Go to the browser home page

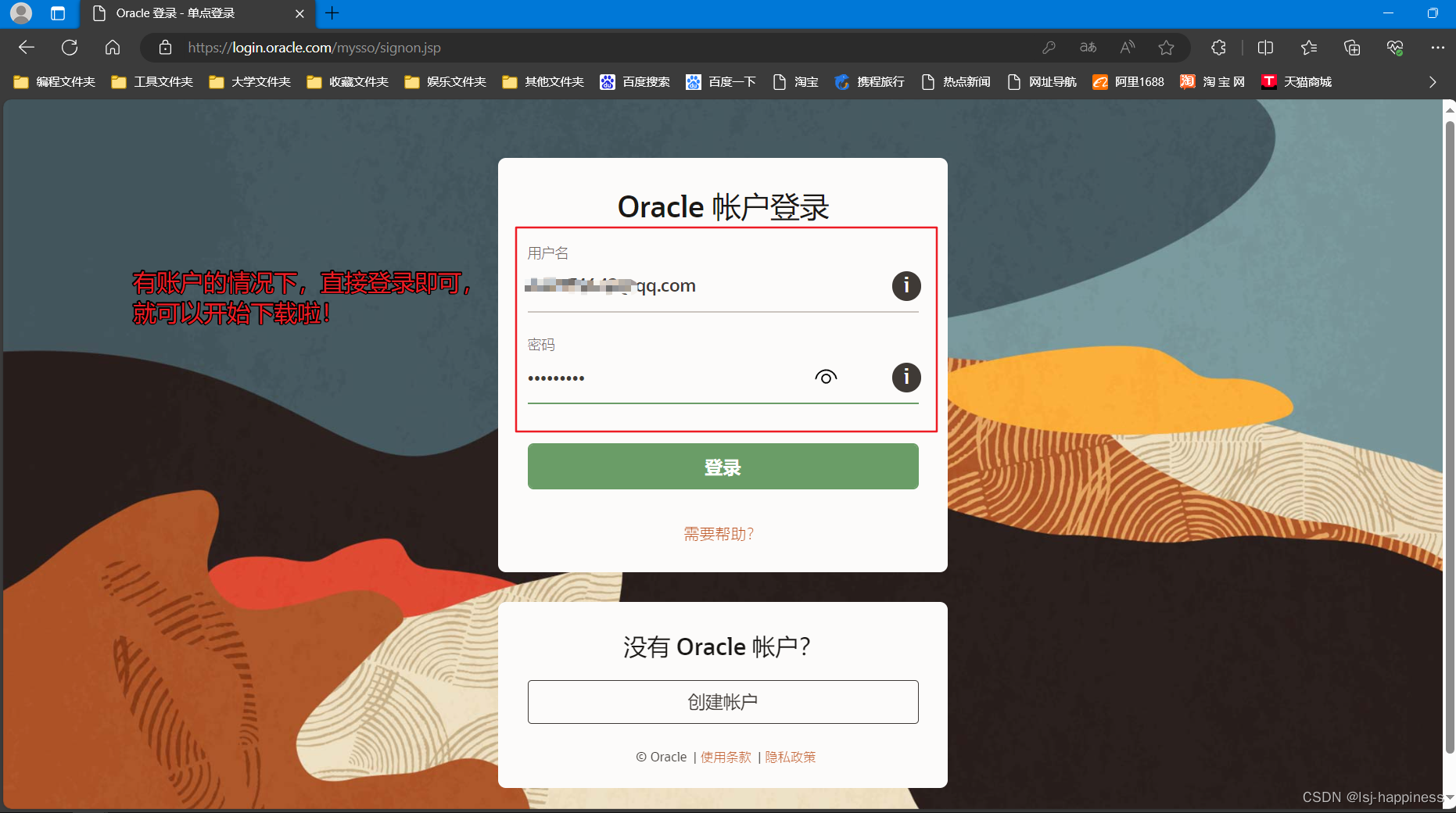tap(113, 48)
